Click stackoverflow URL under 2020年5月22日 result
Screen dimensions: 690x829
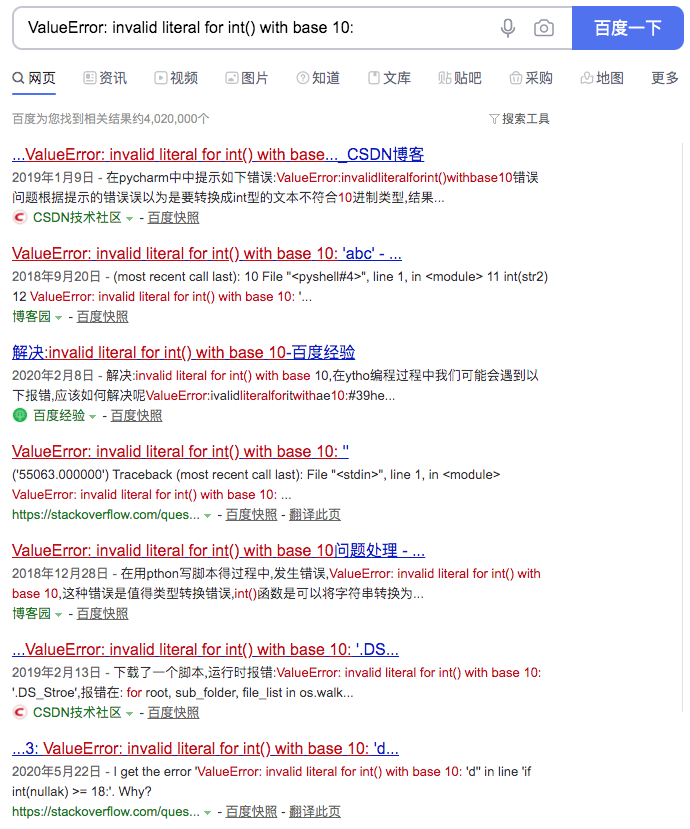click(106, 812)
